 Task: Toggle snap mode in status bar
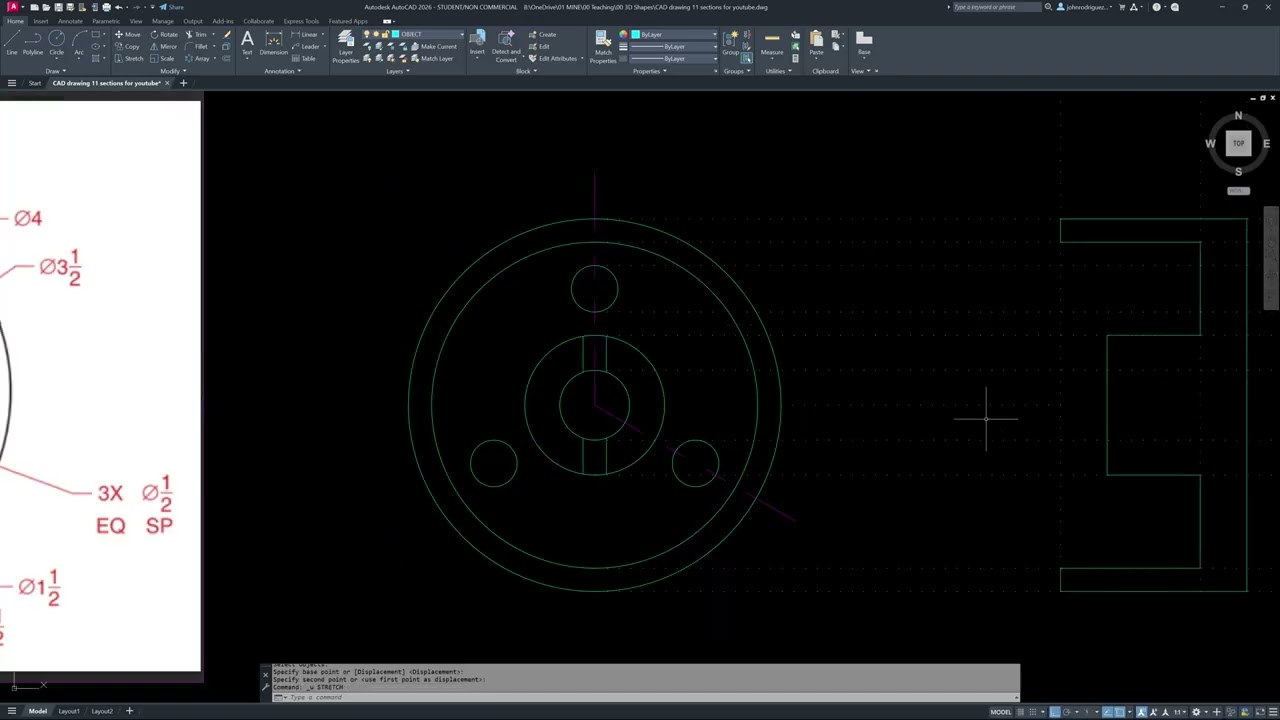[x=1033, y=712]
